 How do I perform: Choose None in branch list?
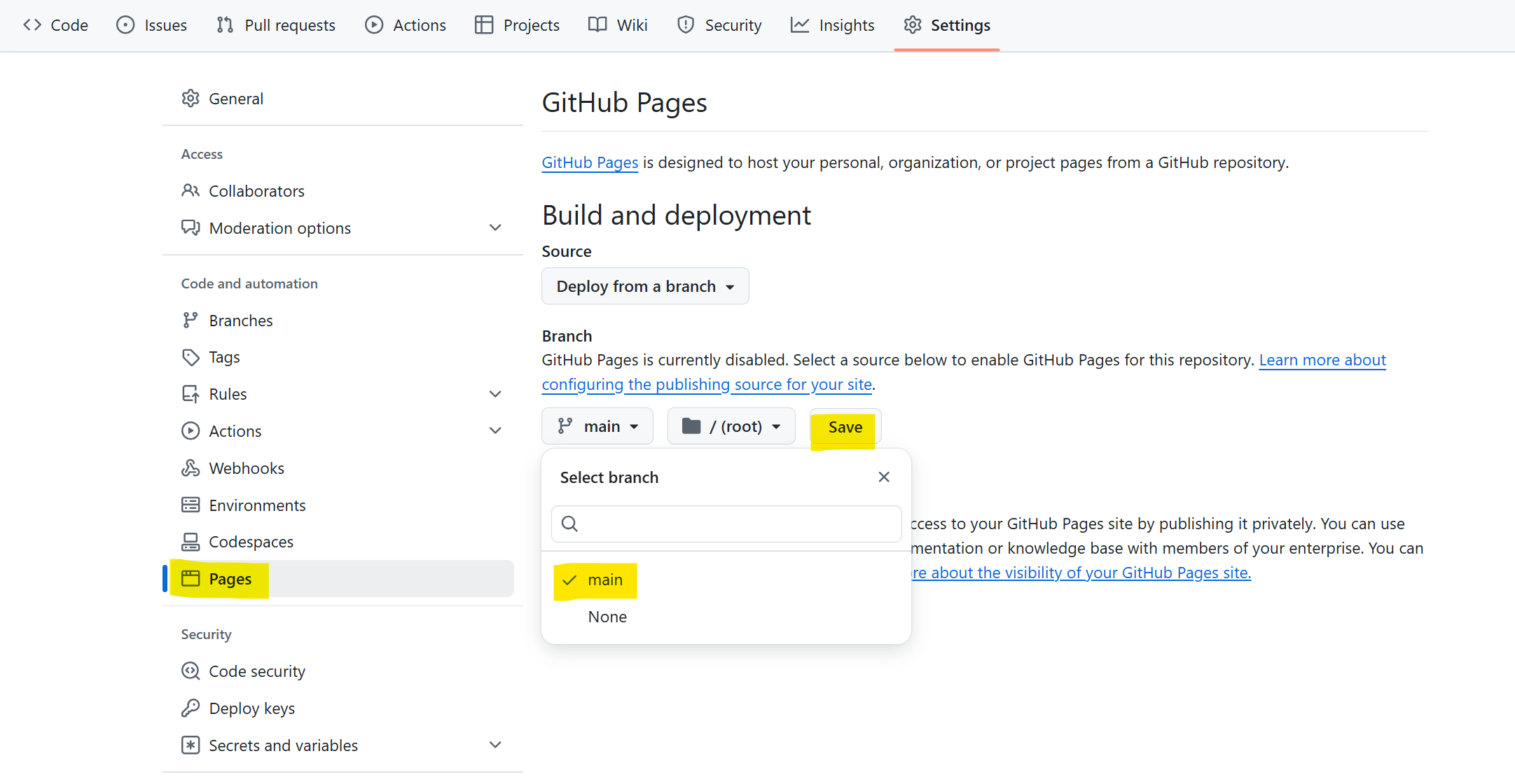point(607,617)
